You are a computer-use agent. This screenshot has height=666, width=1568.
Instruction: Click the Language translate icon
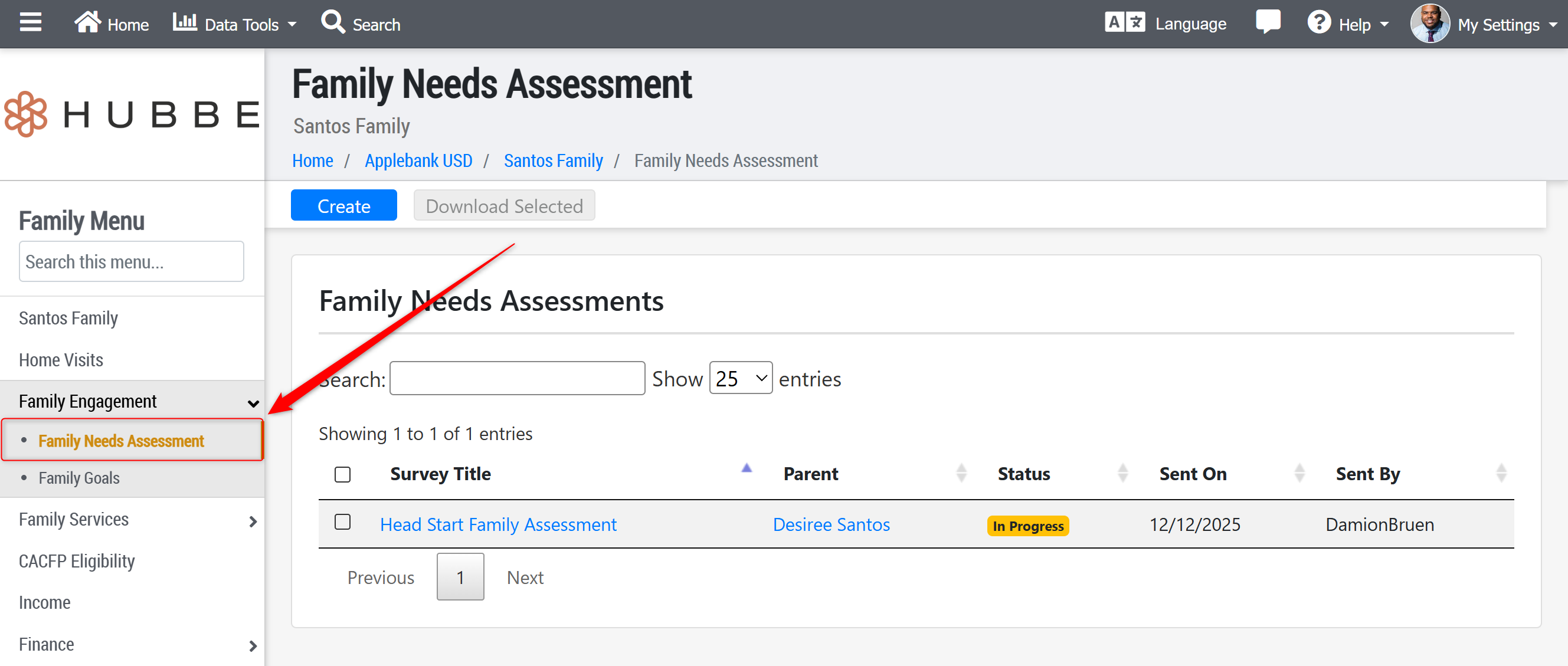(1124, 22)
